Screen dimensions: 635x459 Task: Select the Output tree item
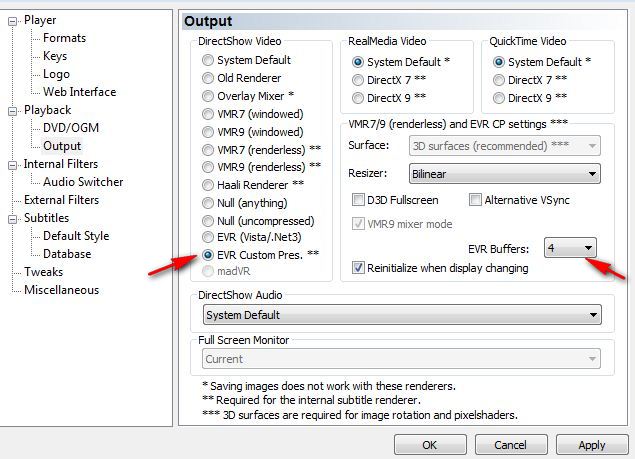(x=62, y=146)
